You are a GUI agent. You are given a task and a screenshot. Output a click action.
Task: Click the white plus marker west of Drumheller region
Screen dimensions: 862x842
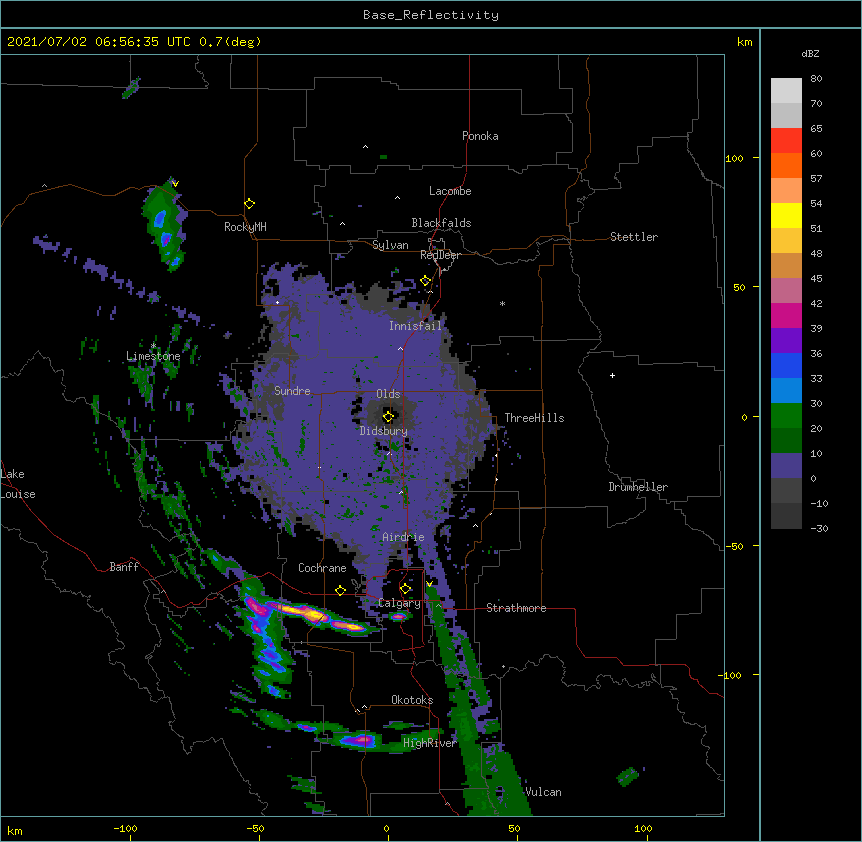[x=612, y=375]
